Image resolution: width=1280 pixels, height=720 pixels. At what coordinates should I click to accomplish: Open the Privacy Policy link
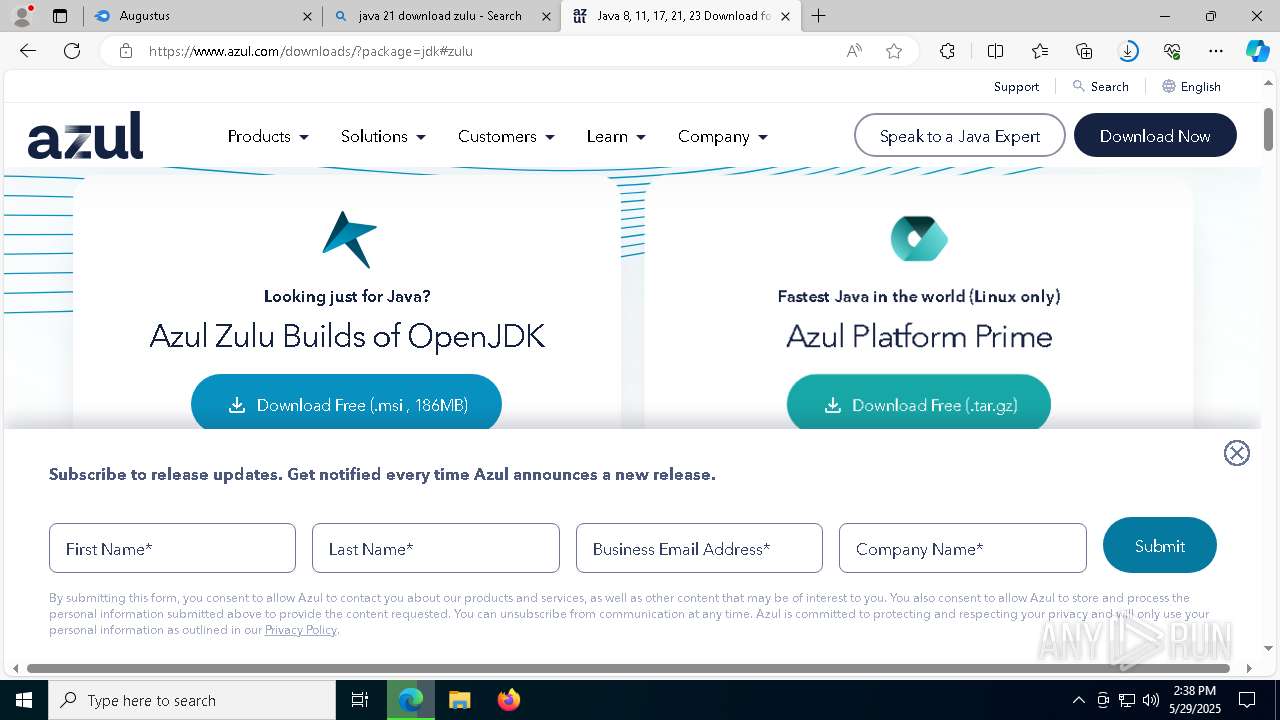click(301, 630)
